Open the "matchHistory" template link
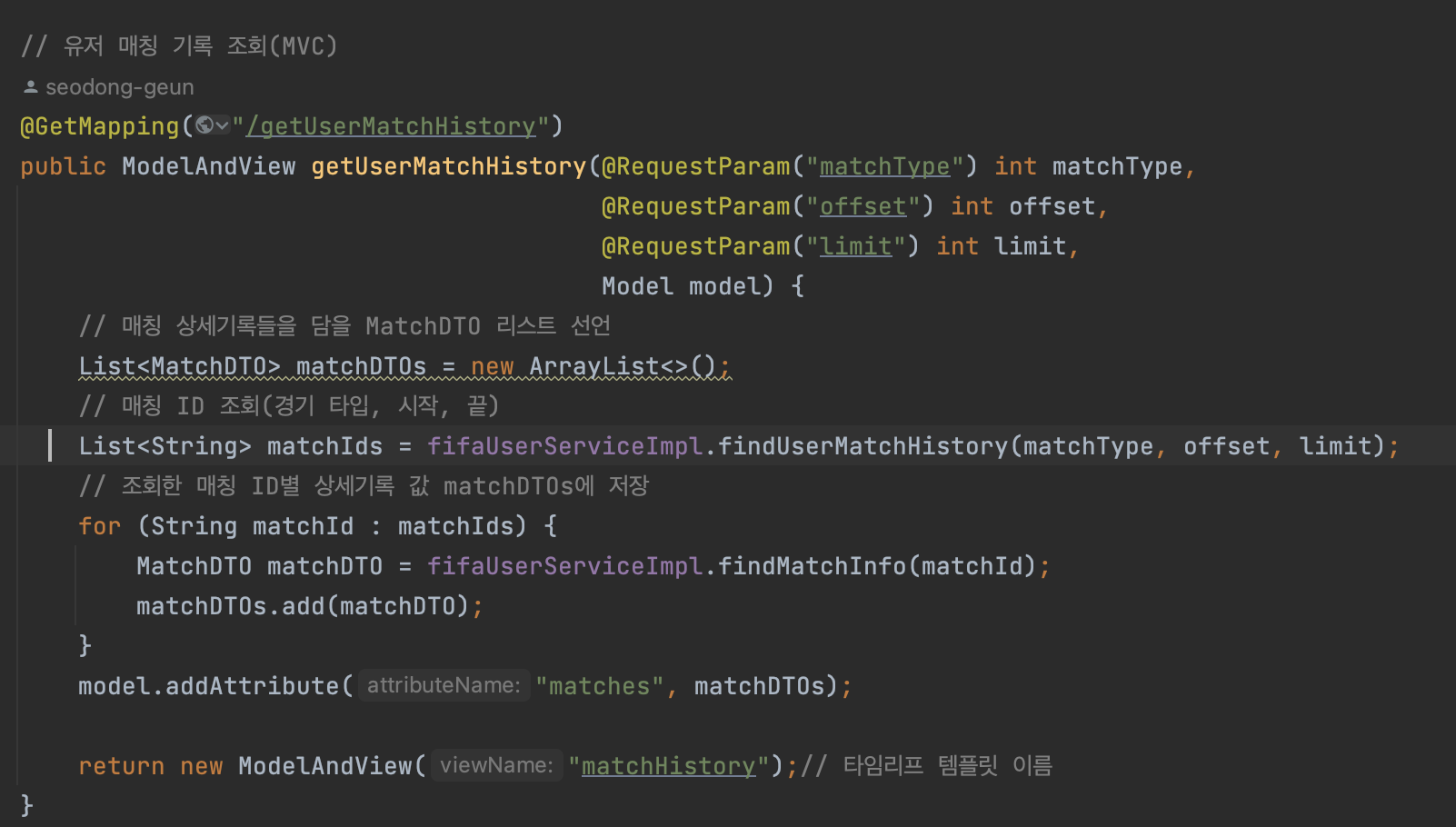 [669, 766]
